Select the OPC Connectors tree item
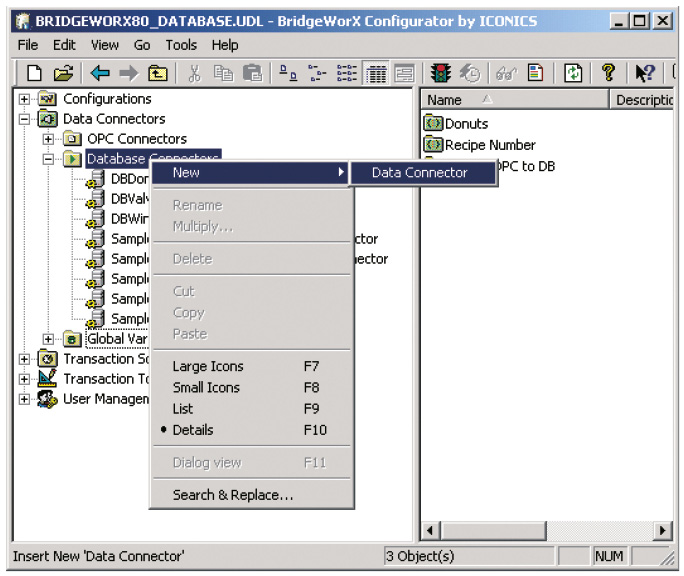 click(137, 139)
